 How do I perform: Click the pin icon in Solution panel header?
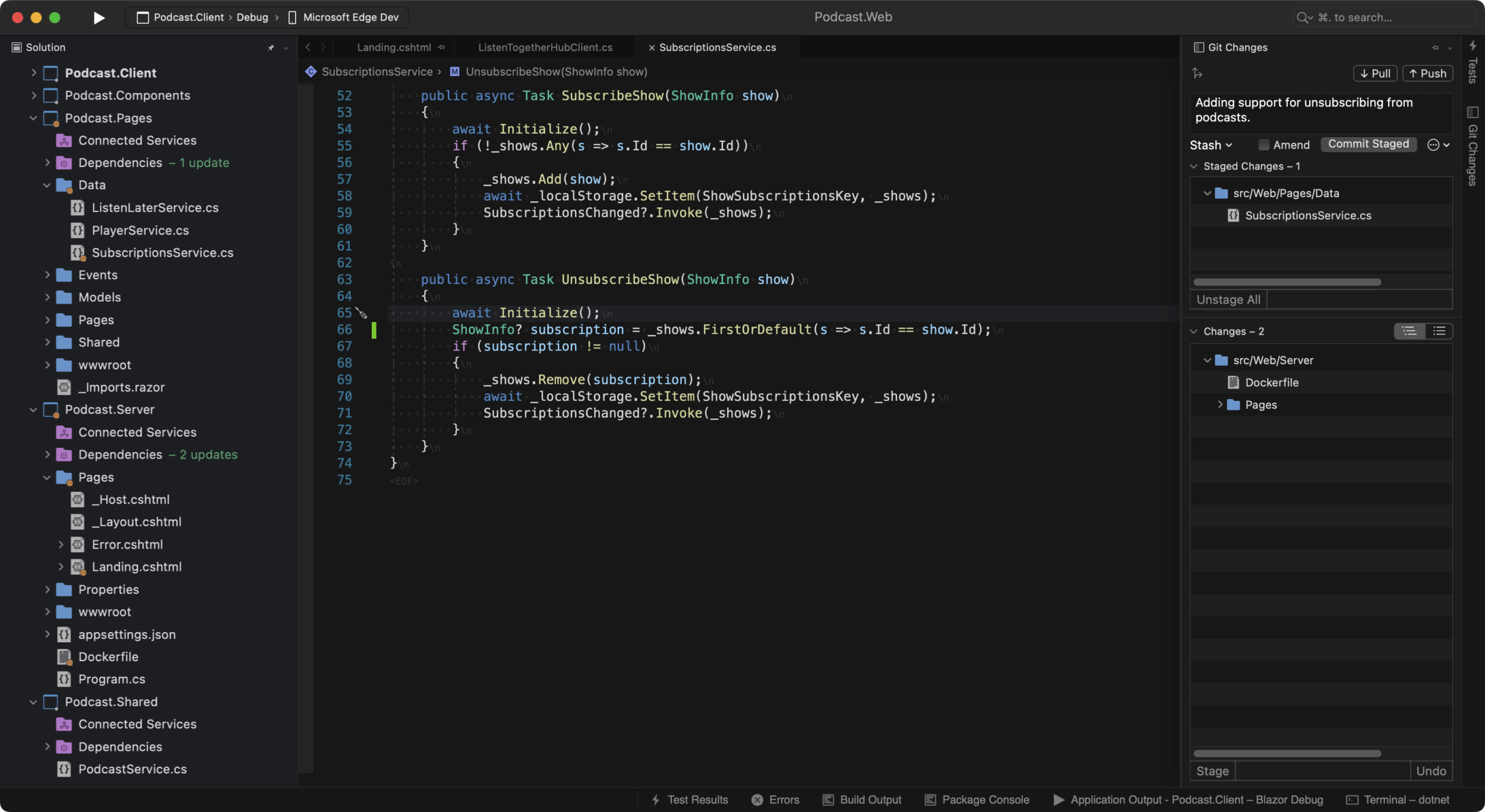[x=271, y=48]
